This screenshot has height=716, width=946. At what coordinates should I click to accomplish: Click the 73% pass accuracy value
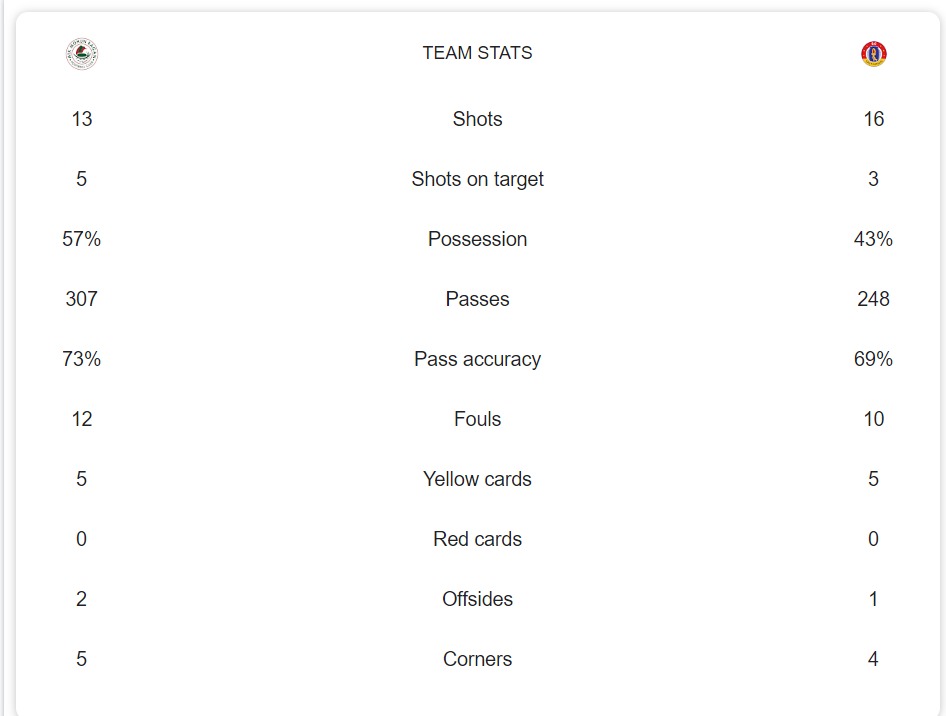click(x=81, y=359)
